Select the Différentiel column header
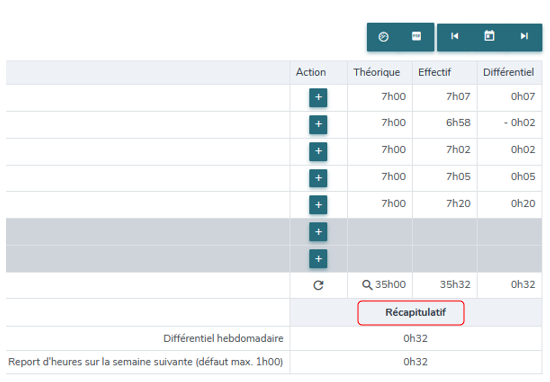This screenshot has height=382, width=550. (508, 72)
